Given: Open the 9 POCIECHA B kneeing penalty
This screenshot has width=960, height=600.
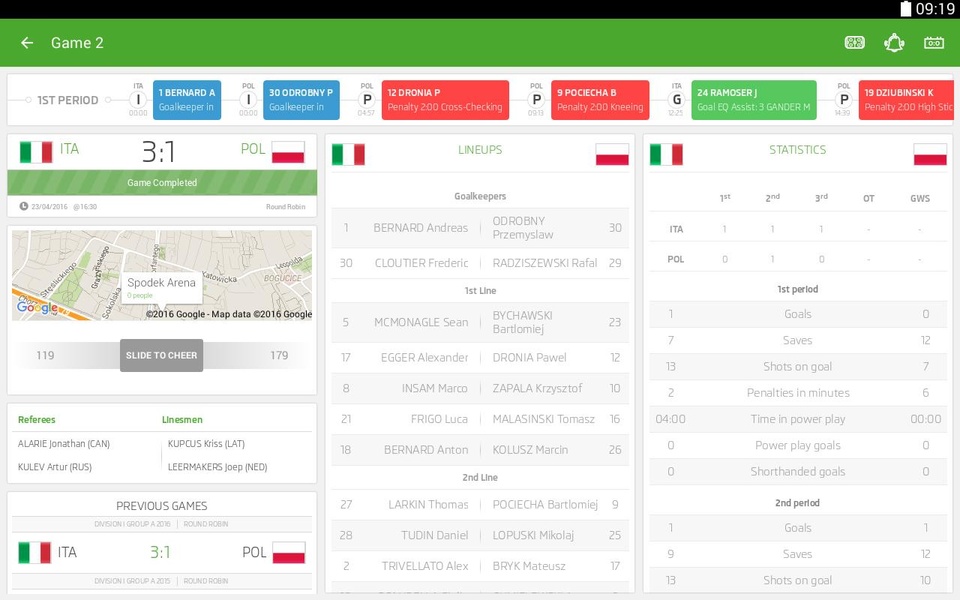Looking at the screenshot, I should (x=600, y=100).
